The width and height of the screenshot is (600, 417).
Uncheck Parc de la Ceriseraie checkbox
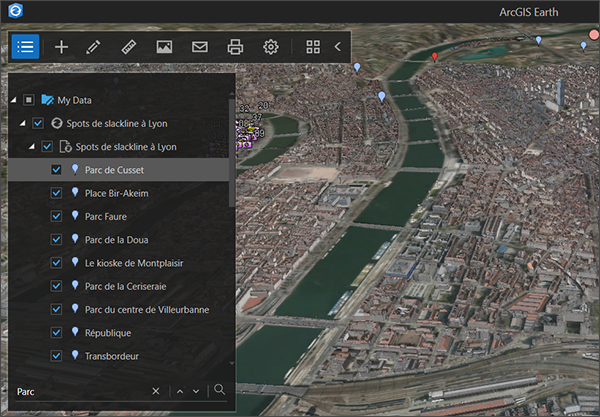click(x=56, y=286)
